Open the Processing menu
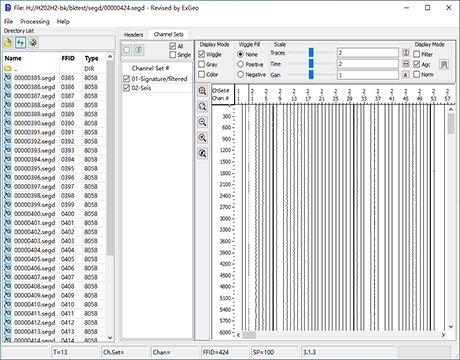Screen dimensions: 460x360 [x=35, y=21]
